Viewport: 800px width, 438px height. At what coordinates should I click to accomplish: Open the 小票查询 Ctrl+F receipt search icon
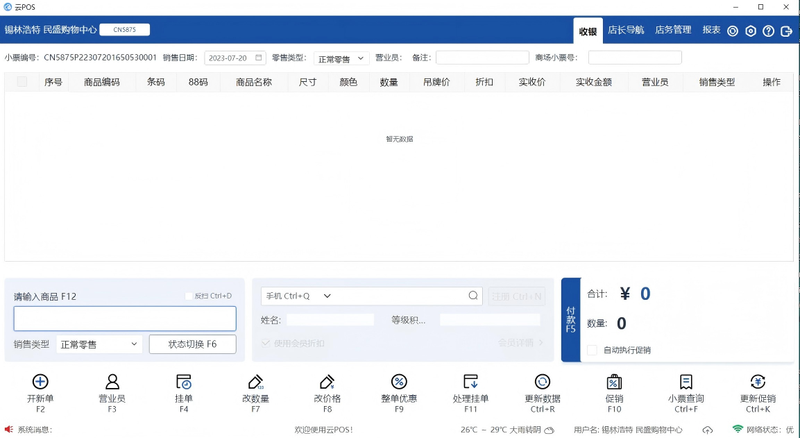click(686, 382)
